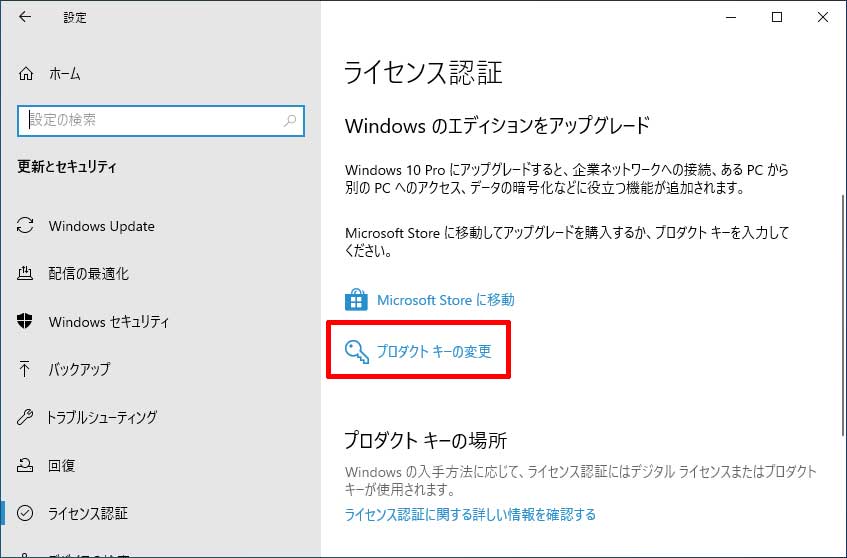847x558 pixels.
Task: Open Windows Update page
Action: (x=102, y=226)
